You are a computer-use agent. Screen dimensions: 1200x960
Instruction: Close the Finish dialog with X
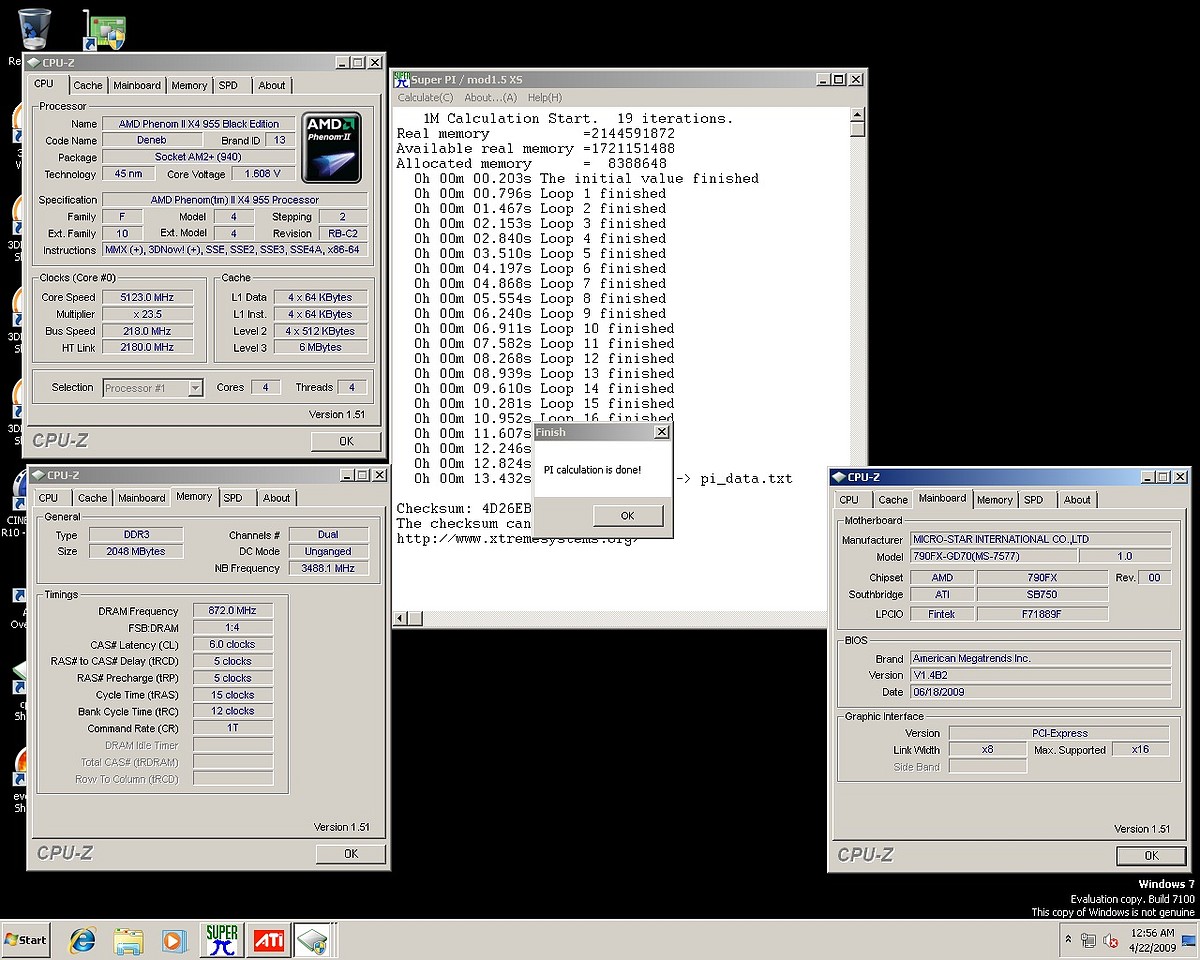661,432
